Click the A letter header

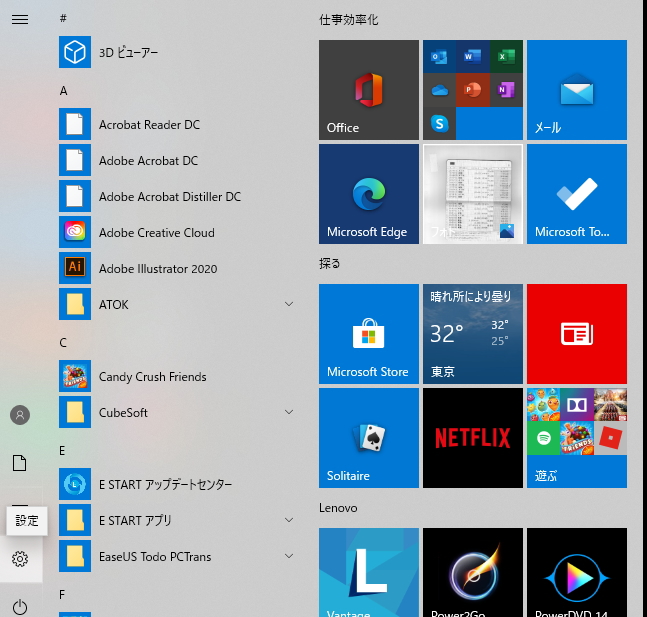click(63, 90)
